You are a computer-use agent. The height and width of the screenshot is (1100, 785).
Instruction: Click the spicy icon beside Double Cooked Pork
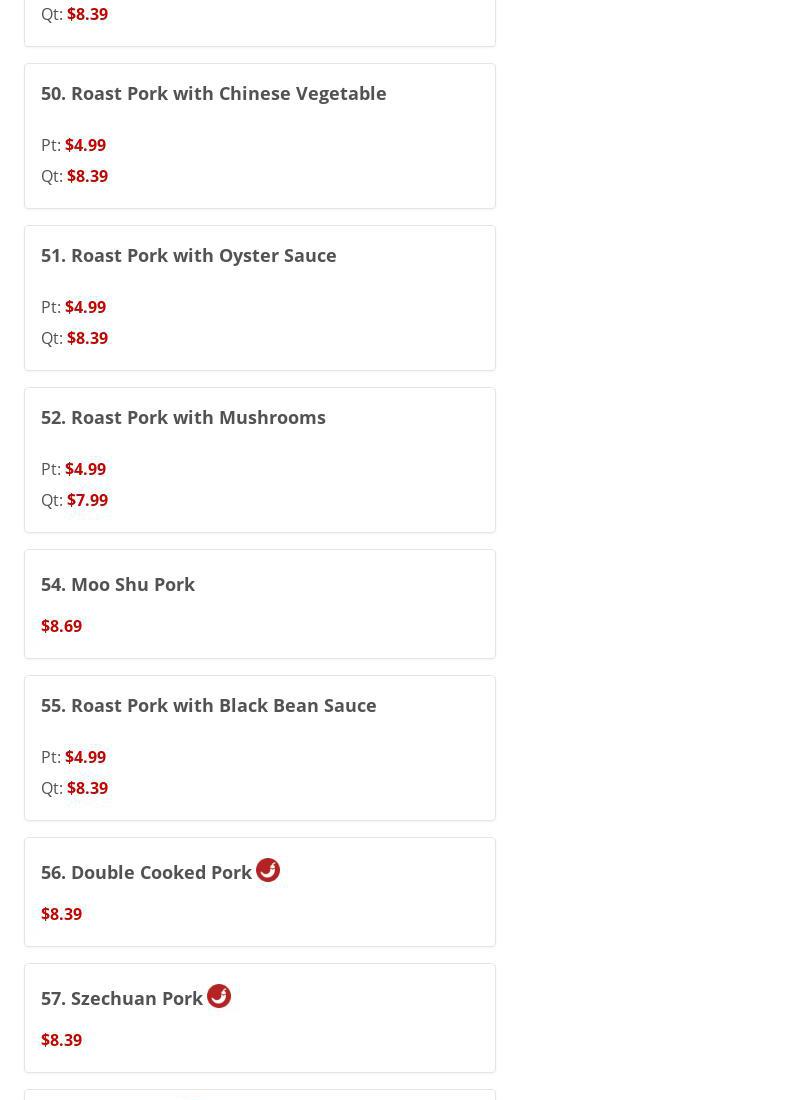268,870
